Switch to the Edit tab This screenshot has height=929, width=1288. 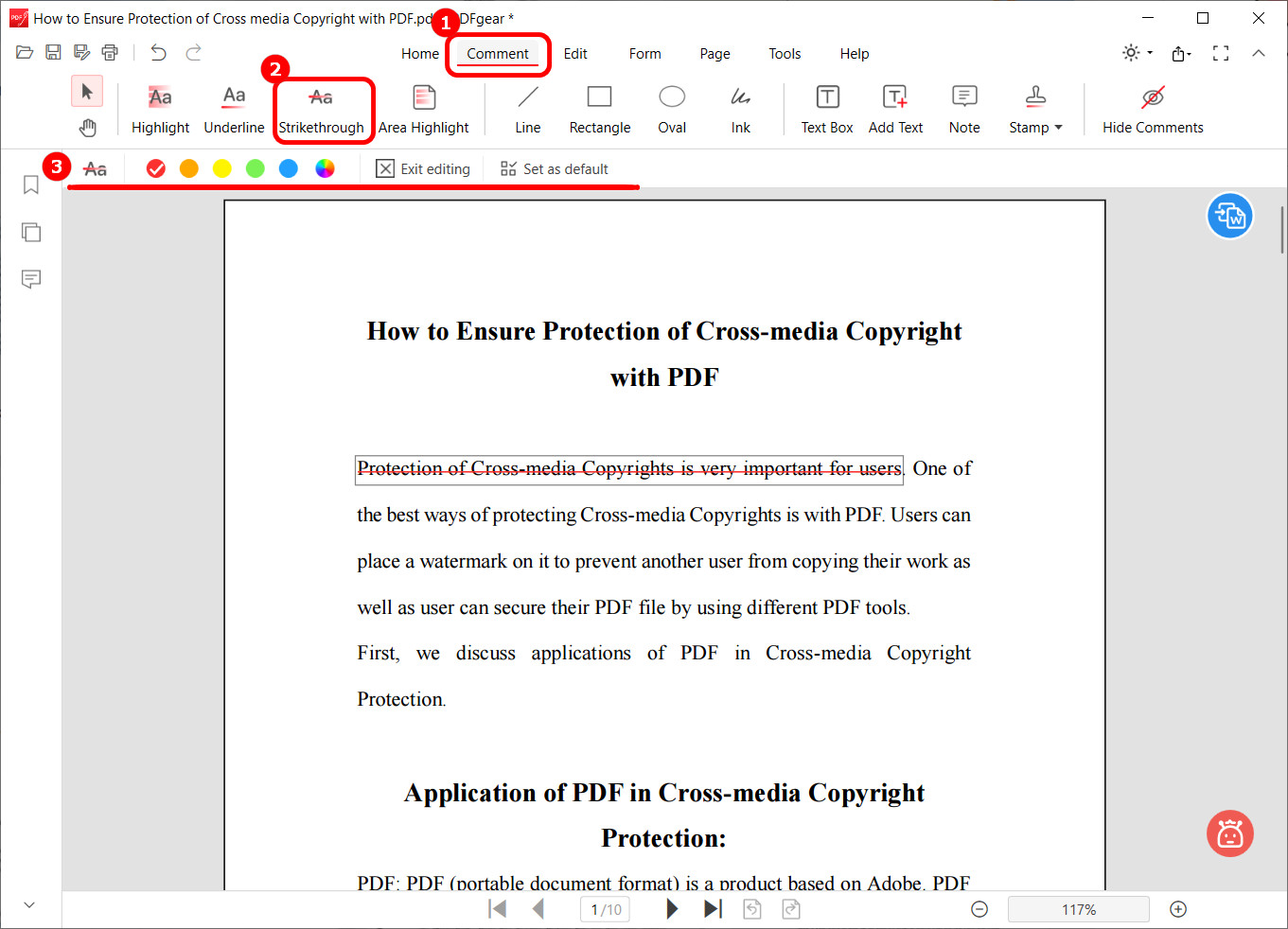tap(574, 54)
